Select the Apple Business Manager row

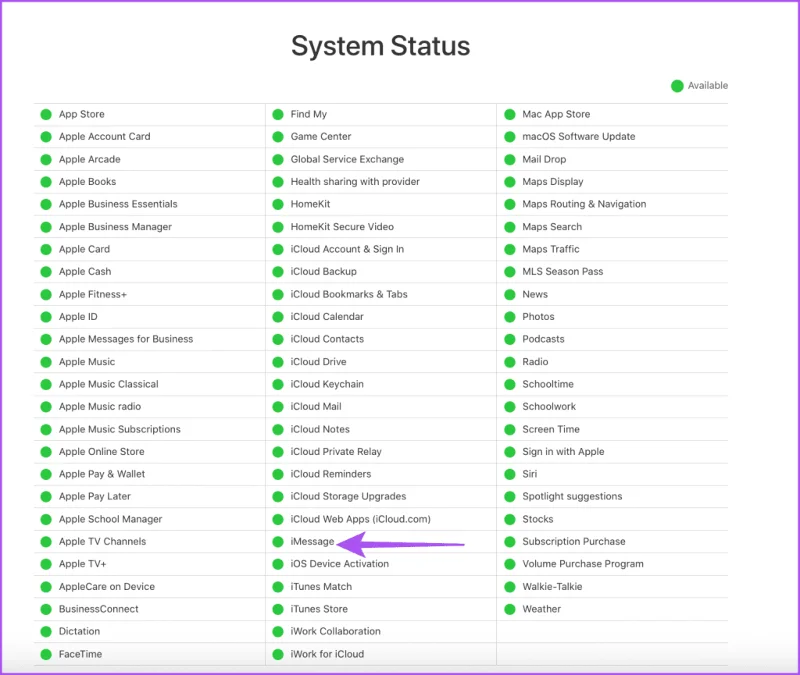pyautogui.click(x=115, y=227)
